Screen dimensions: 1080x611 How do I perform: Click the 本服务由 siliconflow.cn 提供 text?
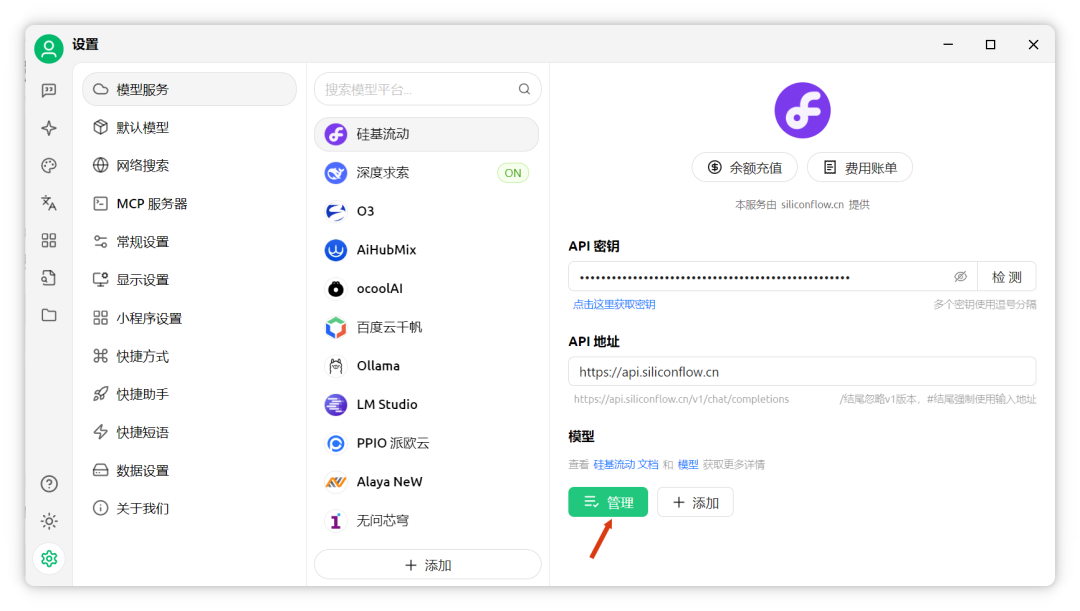[802, 205]
